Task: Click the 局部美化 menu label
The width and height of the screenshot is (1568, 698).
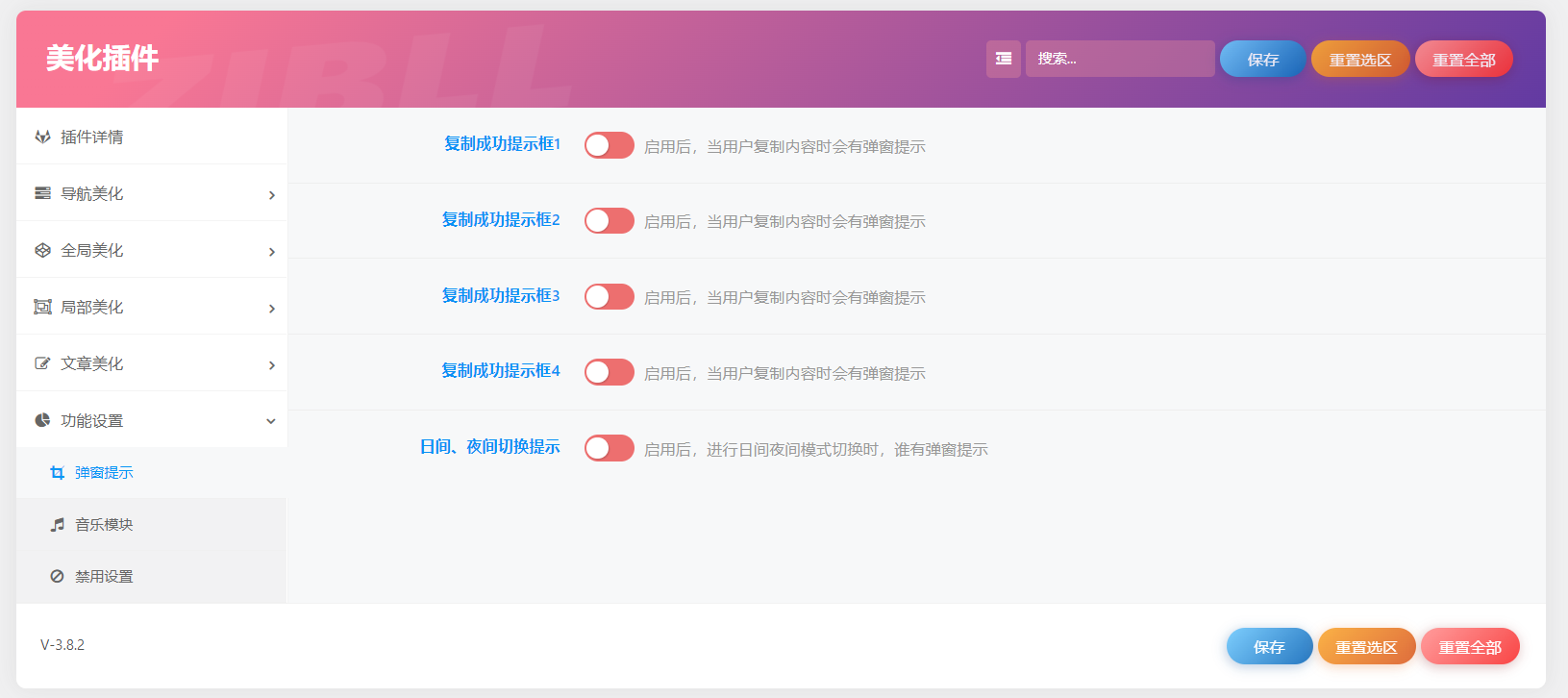Action: click(92, 307)
